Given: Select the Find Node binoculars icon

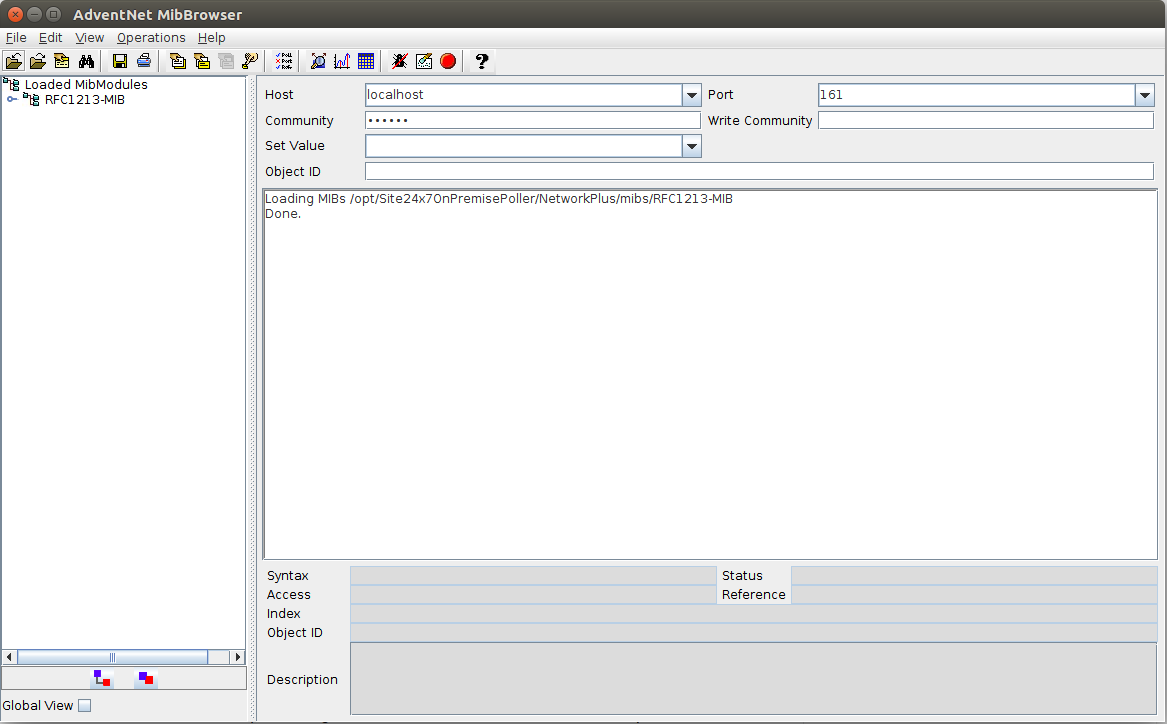Looking at the screenshot, I should coord(85,61).
